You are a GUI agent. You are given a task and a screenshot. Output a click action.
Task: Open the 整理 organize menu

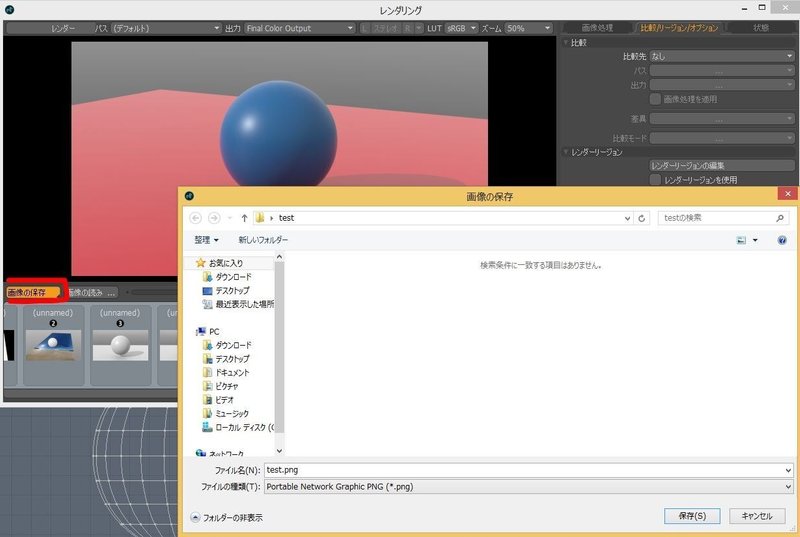[206, 240]
